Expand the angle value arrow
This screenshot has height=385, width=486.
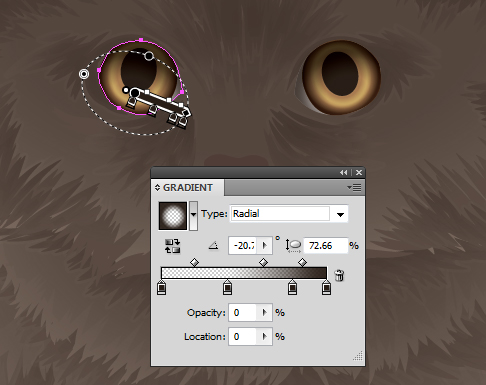[x=265, y=246]
